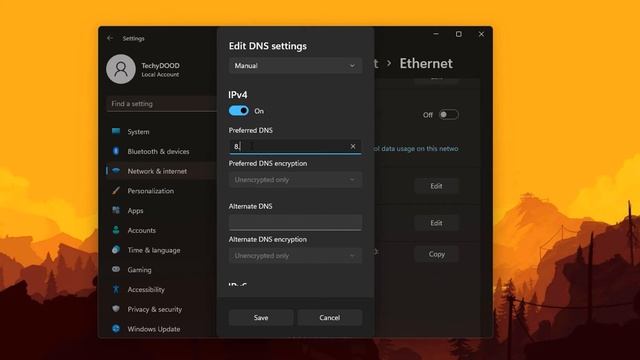Open Privacy & security category
Viewport: 640px width, 360px height.
tap(155, 309)
